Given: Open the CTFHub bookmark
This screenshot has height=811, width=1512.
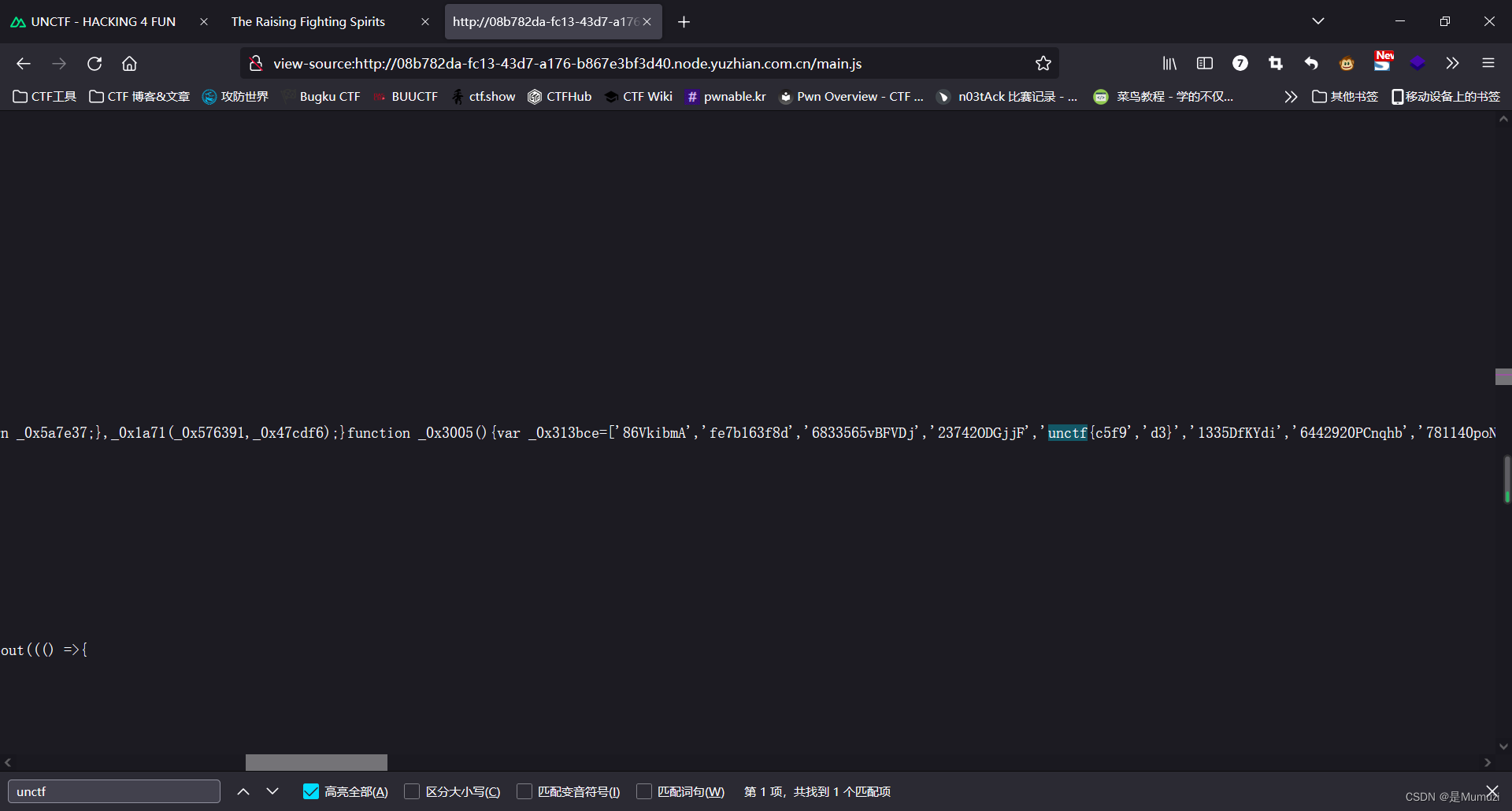Looking at the screenshot, I should click(x=560, y=96).
